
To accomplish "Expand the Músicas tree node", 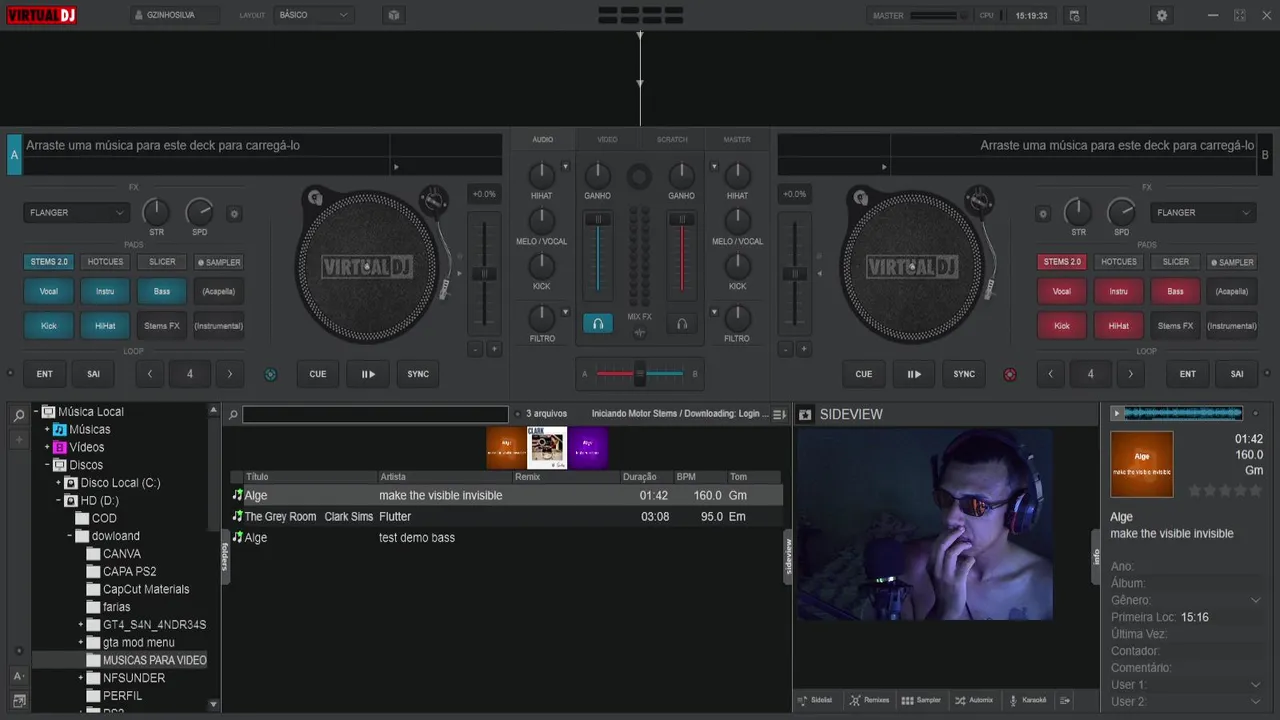I will (x=47, y=430).
